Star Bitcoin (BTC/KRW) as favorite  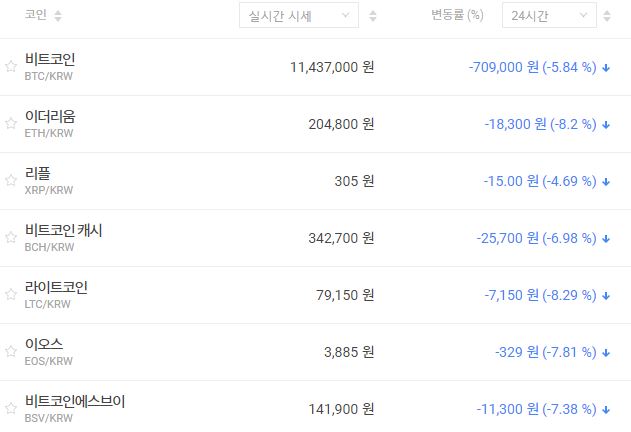[x=11, y=67]
